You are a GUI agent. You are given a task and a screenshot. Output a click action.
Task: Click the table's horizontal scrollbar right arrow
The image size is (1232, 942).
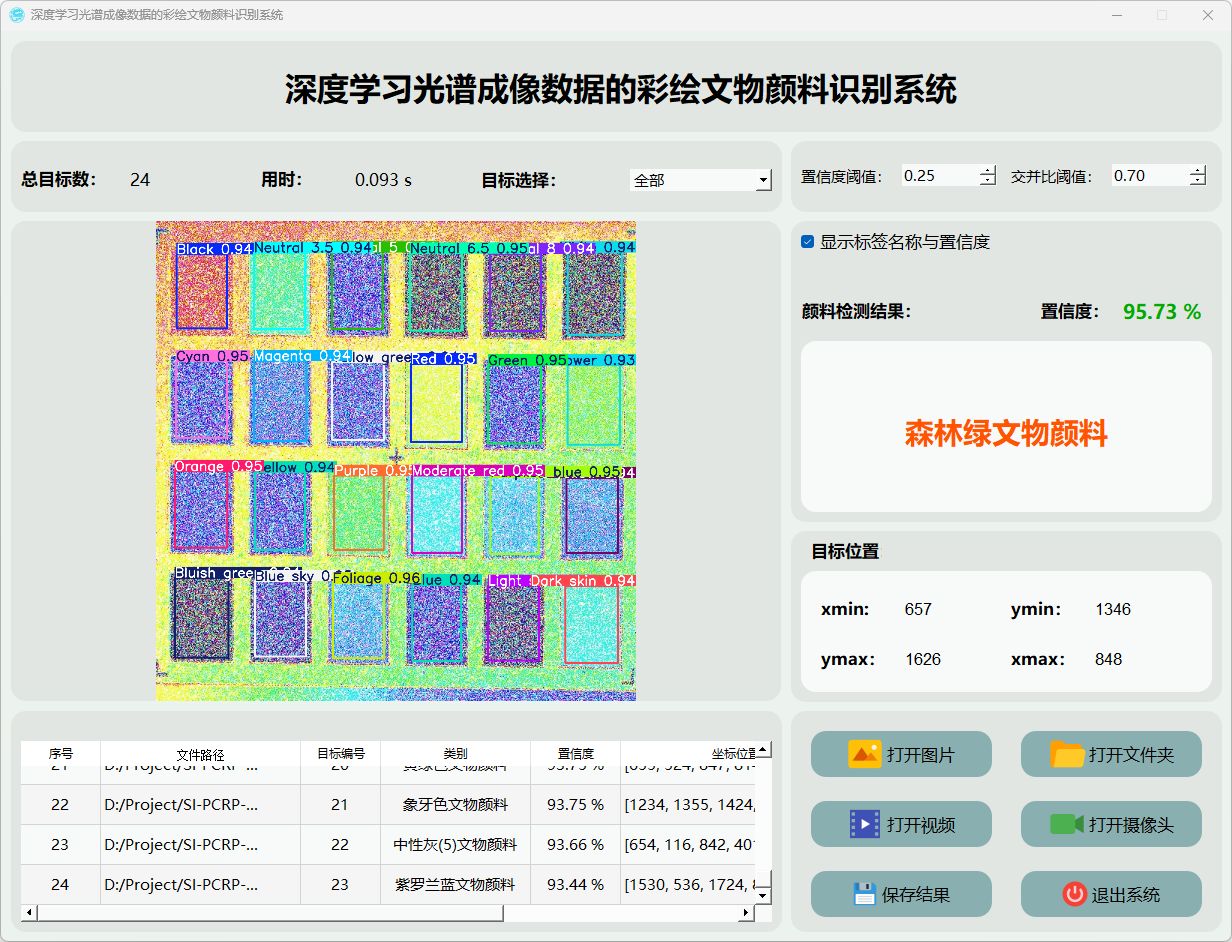point(745,912)
